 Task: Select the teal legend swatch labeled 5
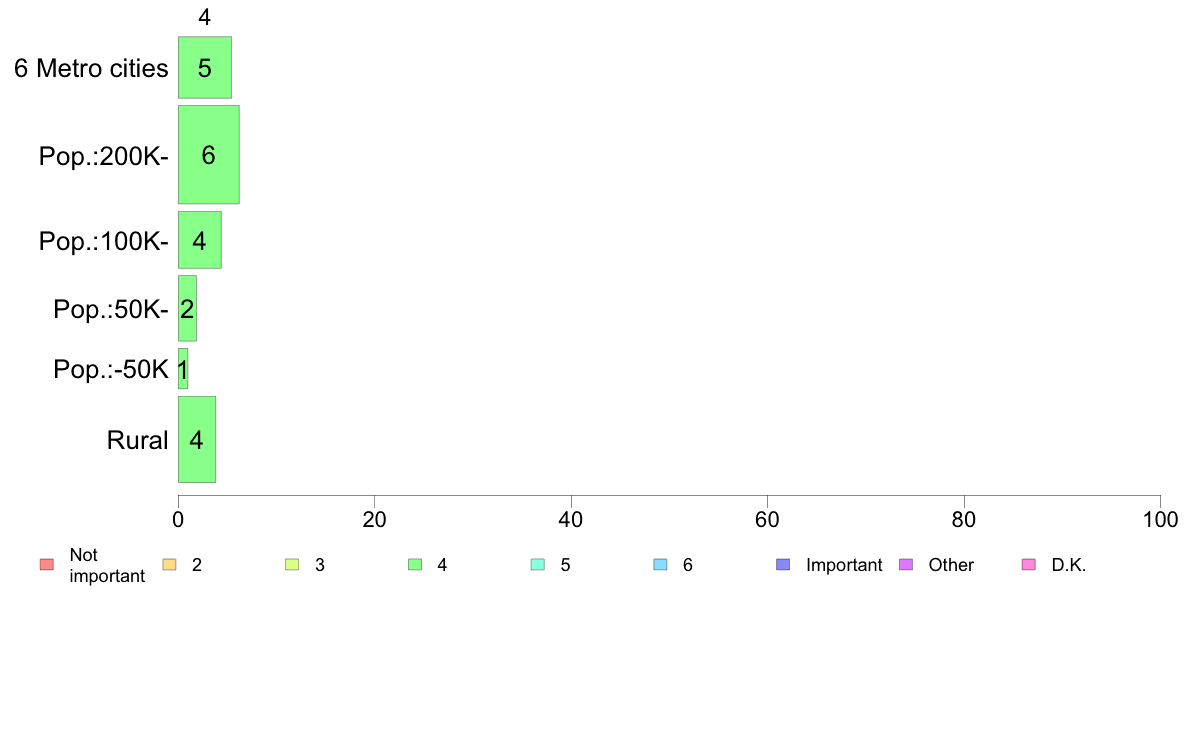pyautogui.click(x=538, y=565)
